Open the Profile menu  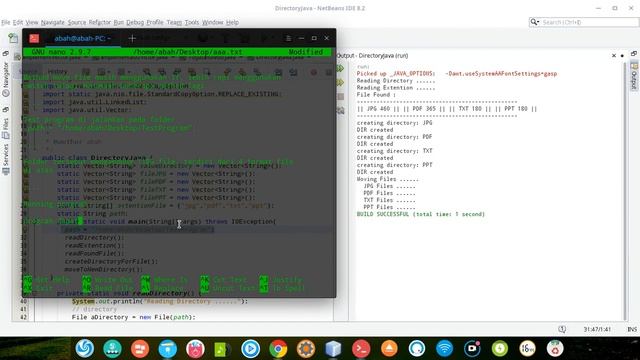click(x=155, y=22)
